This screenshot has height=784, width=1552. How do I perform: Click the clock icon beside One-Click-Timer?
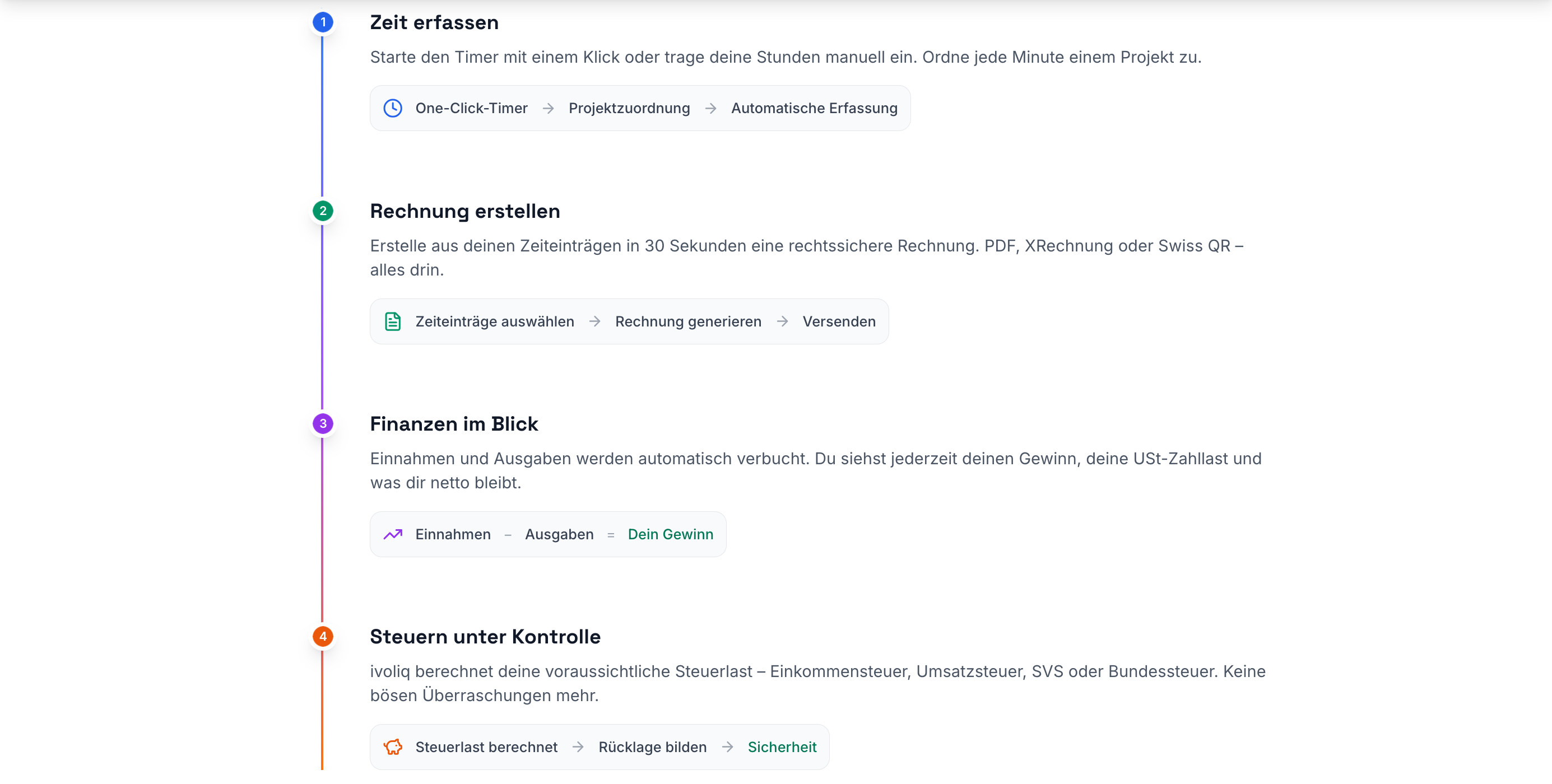(x=393, y=109)
